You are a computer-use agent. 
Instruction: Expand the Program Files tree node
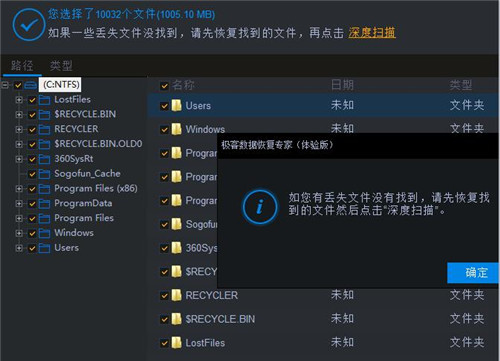coord(19,218)
